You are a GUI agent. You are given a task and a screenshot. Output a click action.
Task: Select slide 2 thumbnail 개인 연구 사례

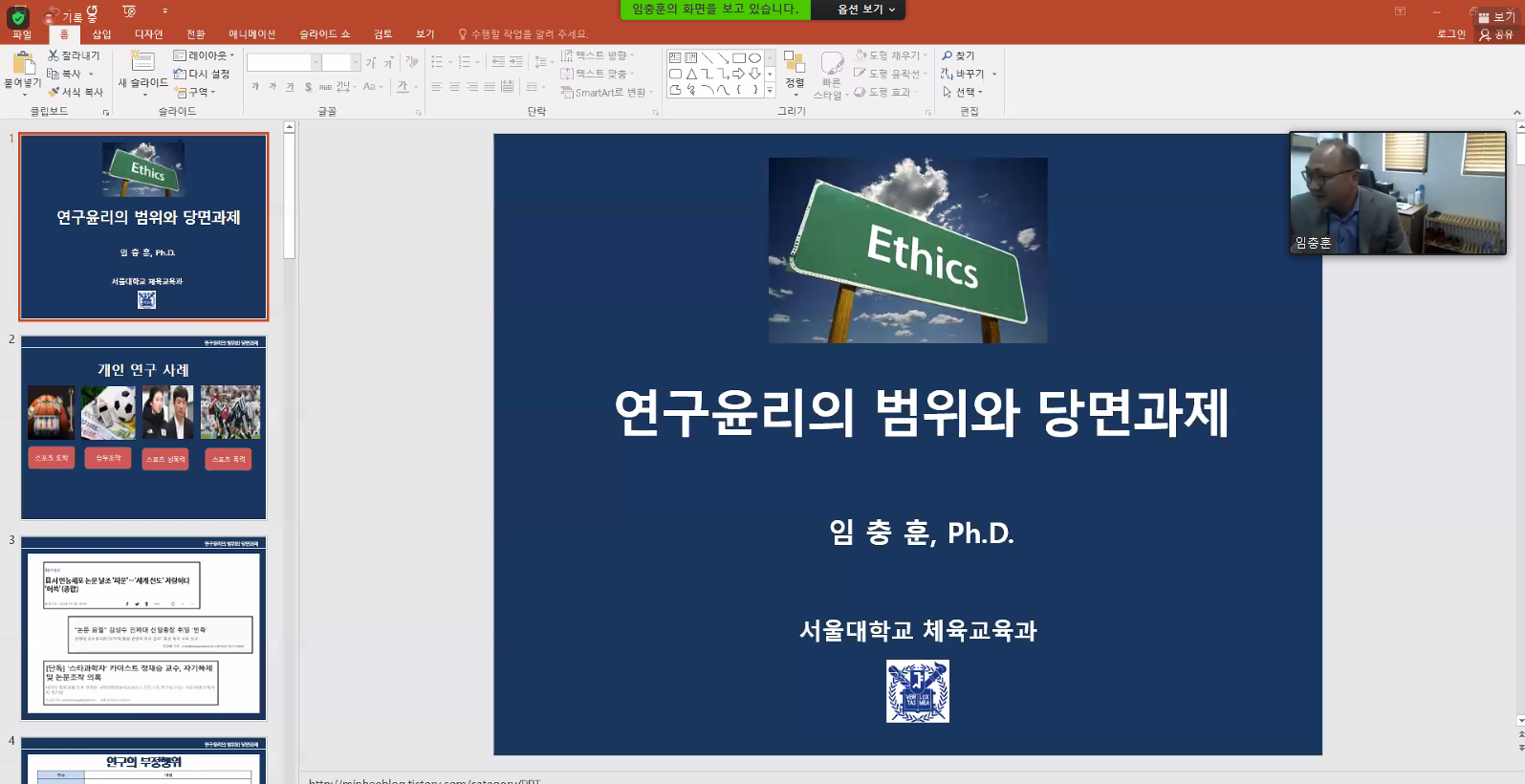143,427
